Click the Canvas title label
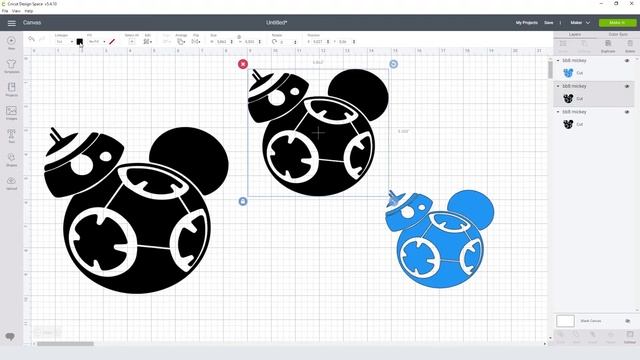Viewport: 640px width, 360px height. pos(32,23)
